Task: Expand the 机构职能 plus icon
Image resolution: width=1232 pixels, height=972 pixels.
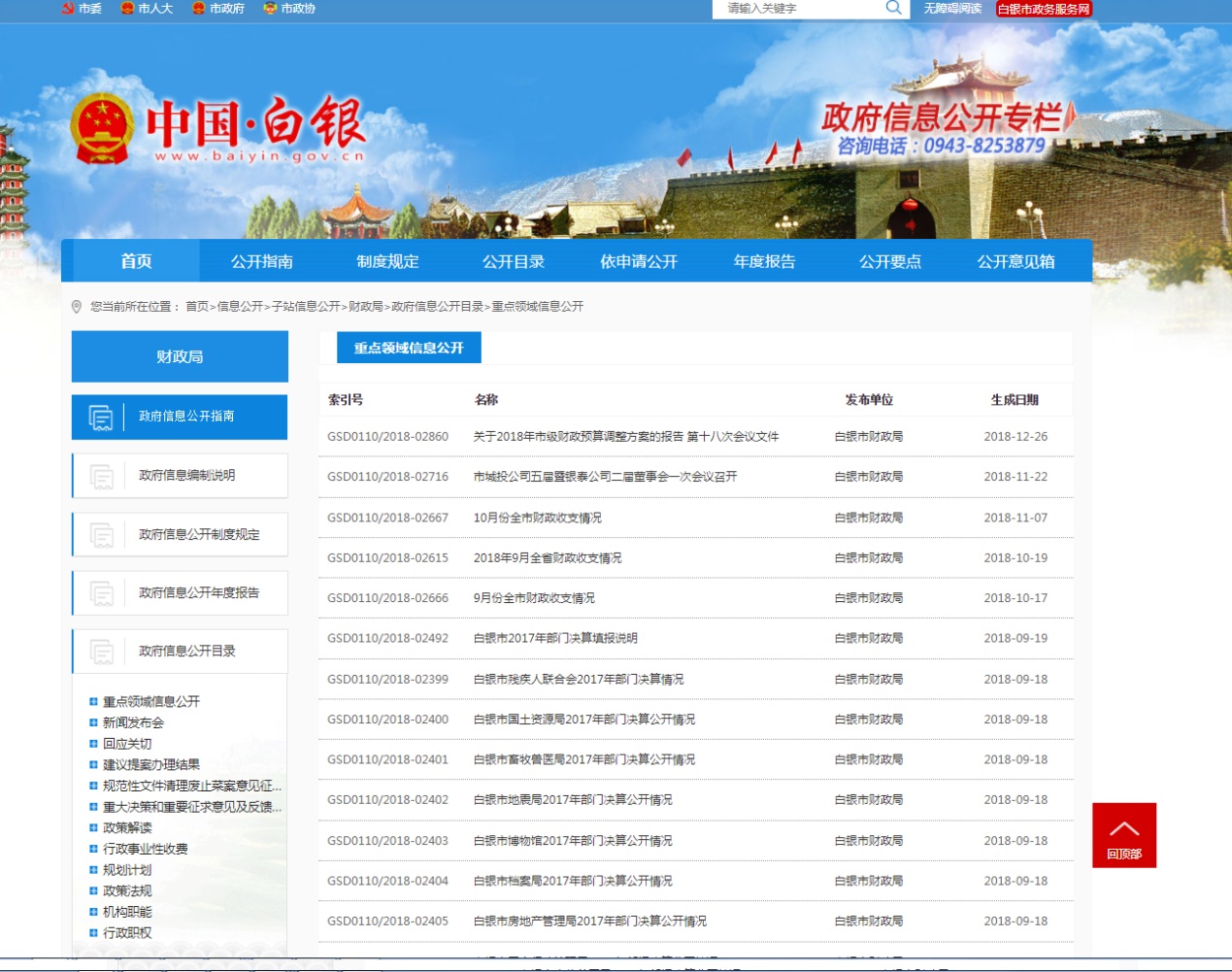Action: click(93, 912)
